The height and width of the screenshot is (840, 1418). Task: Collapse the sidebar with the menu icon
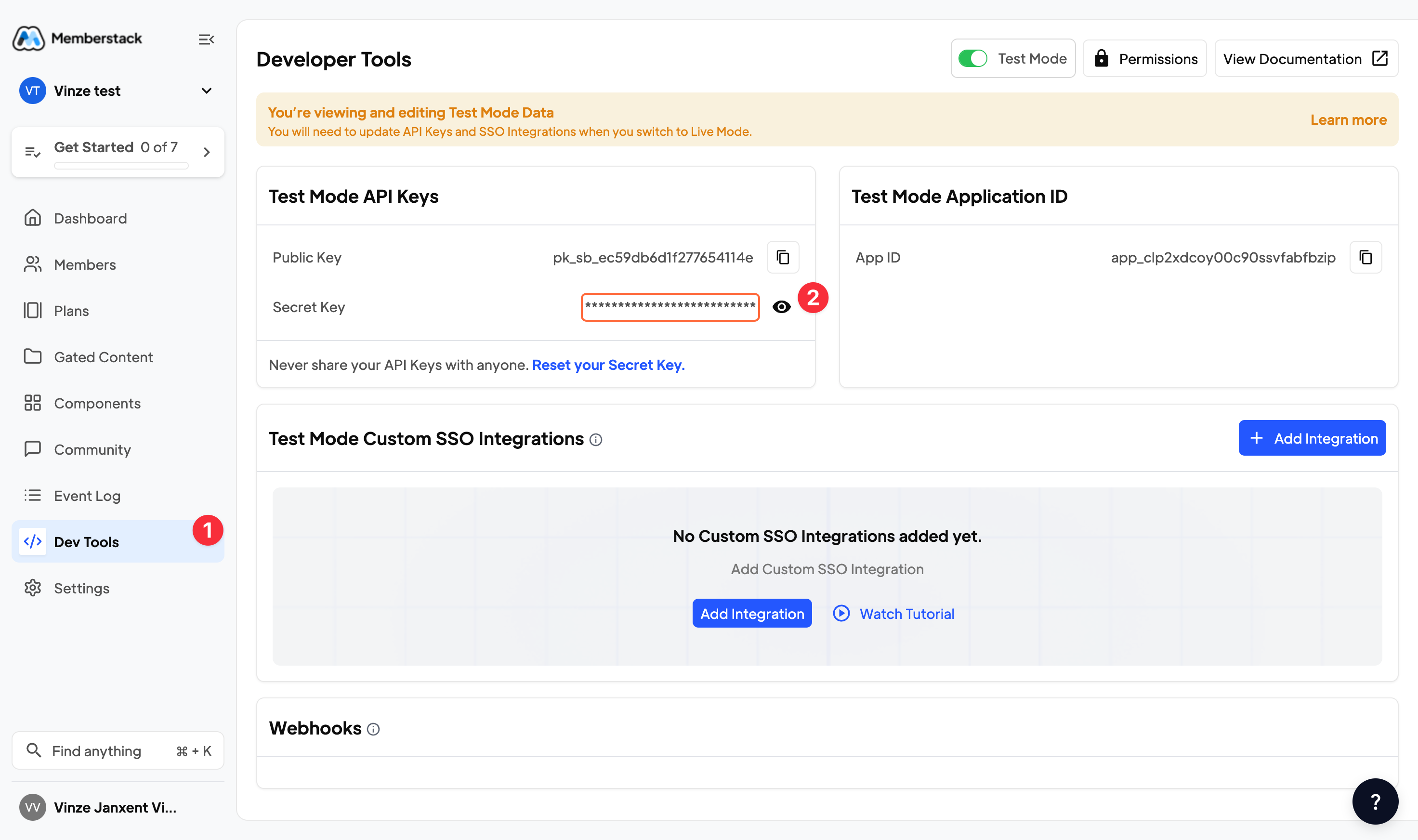tap(206, 39)
